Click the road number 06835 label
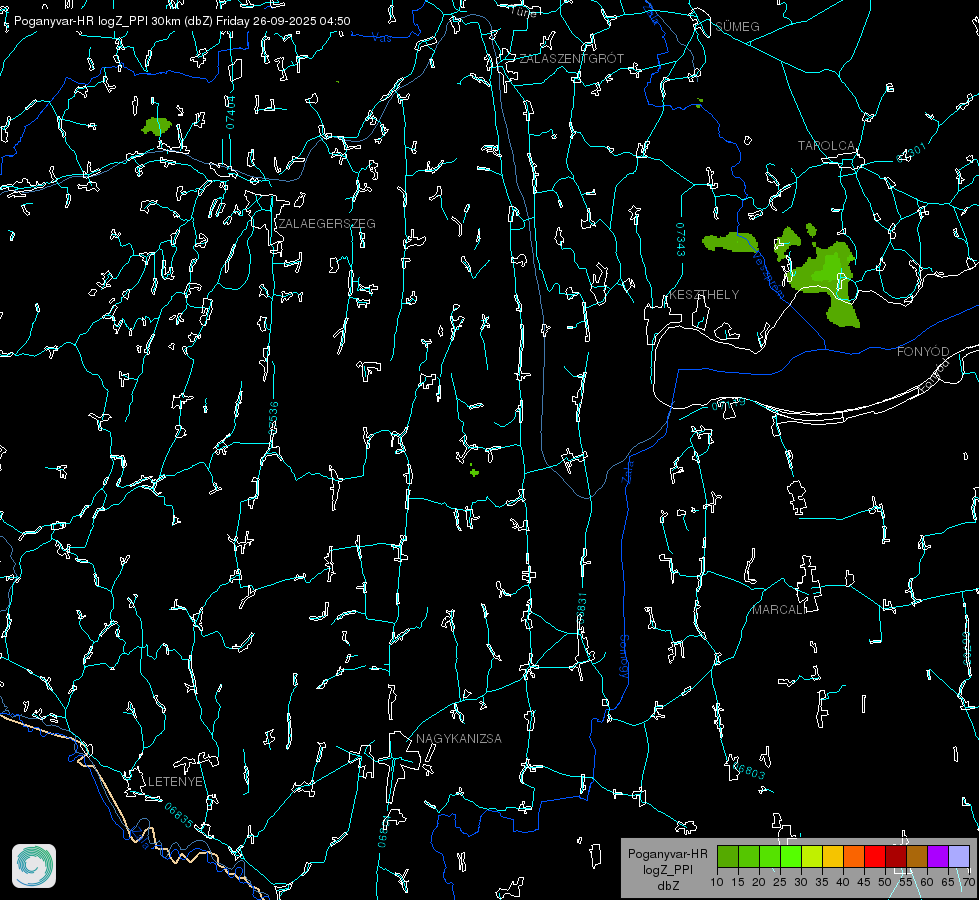 click(x=179, y=815)
